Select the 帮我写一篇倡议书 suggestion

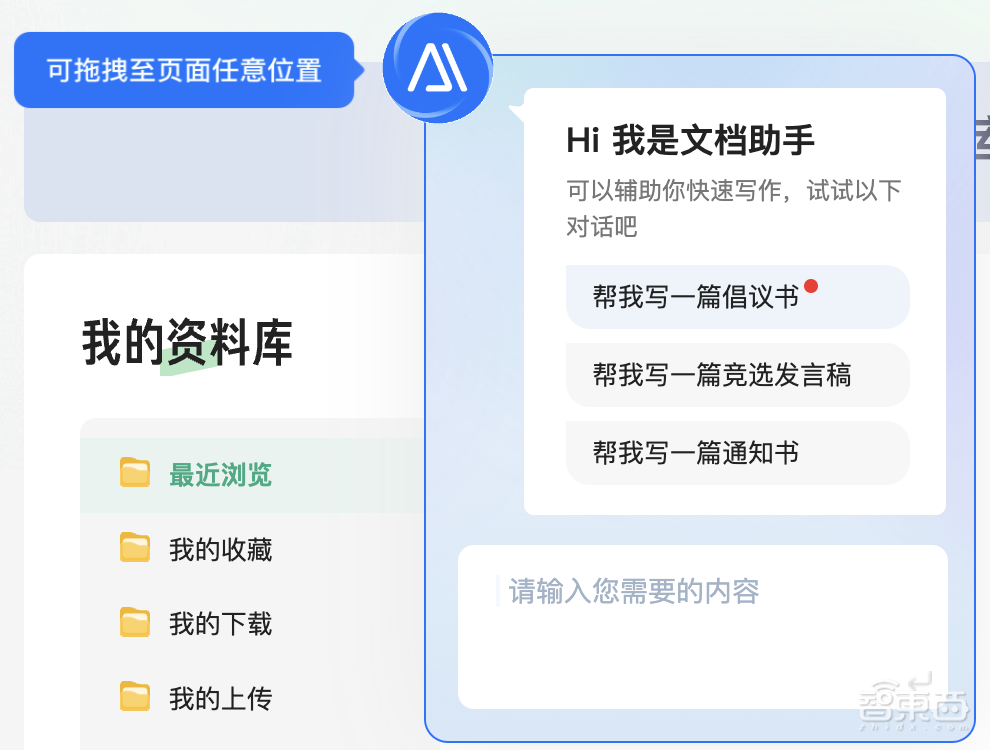tap(737, 296)
